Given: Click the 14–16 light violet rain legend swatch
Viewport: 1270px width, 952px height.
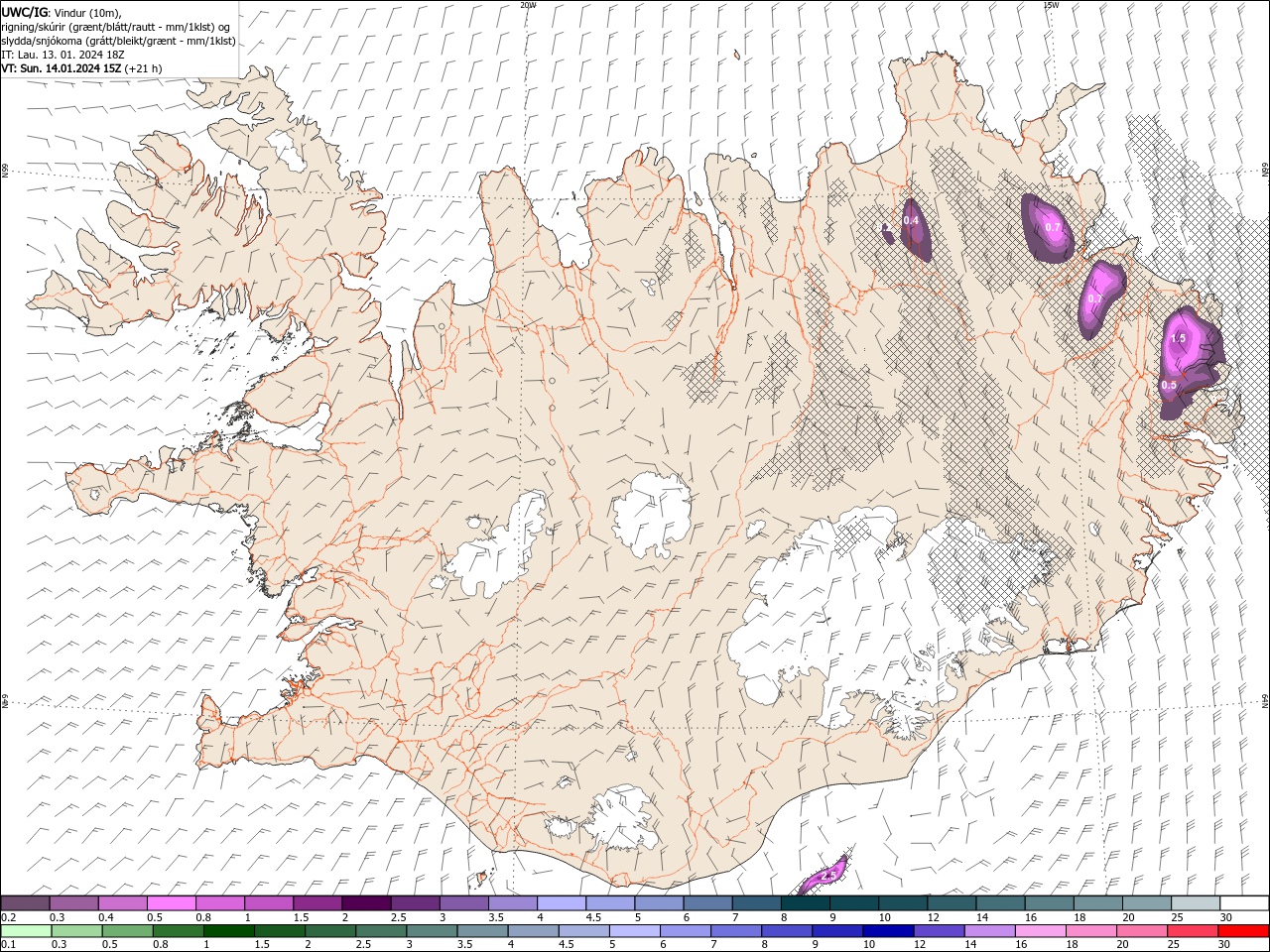Looking at the screenshot, I should [x=989, y=931].
